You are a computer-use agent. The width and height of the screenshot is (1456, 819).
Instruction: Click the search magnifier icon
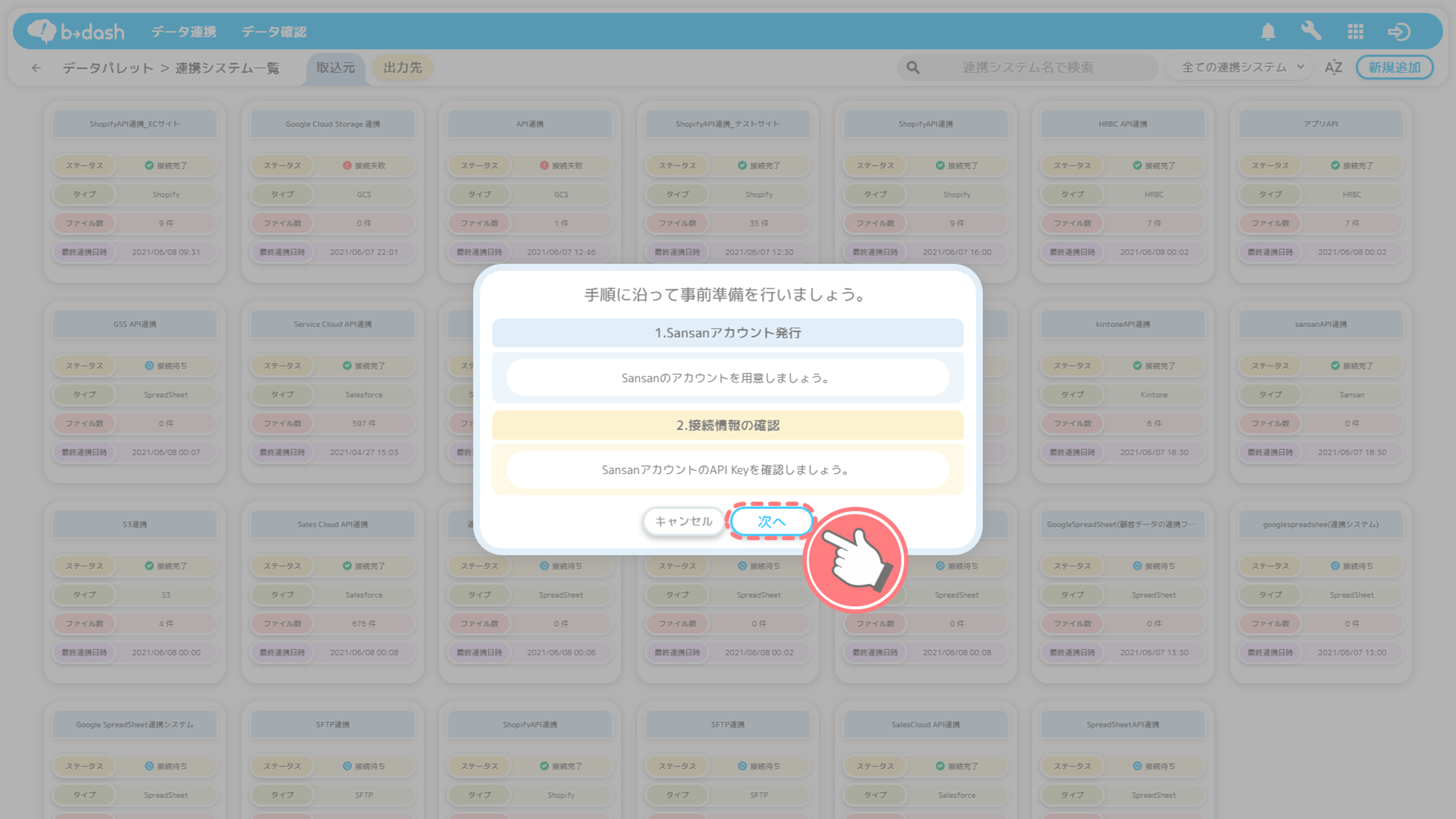(913, 68)
